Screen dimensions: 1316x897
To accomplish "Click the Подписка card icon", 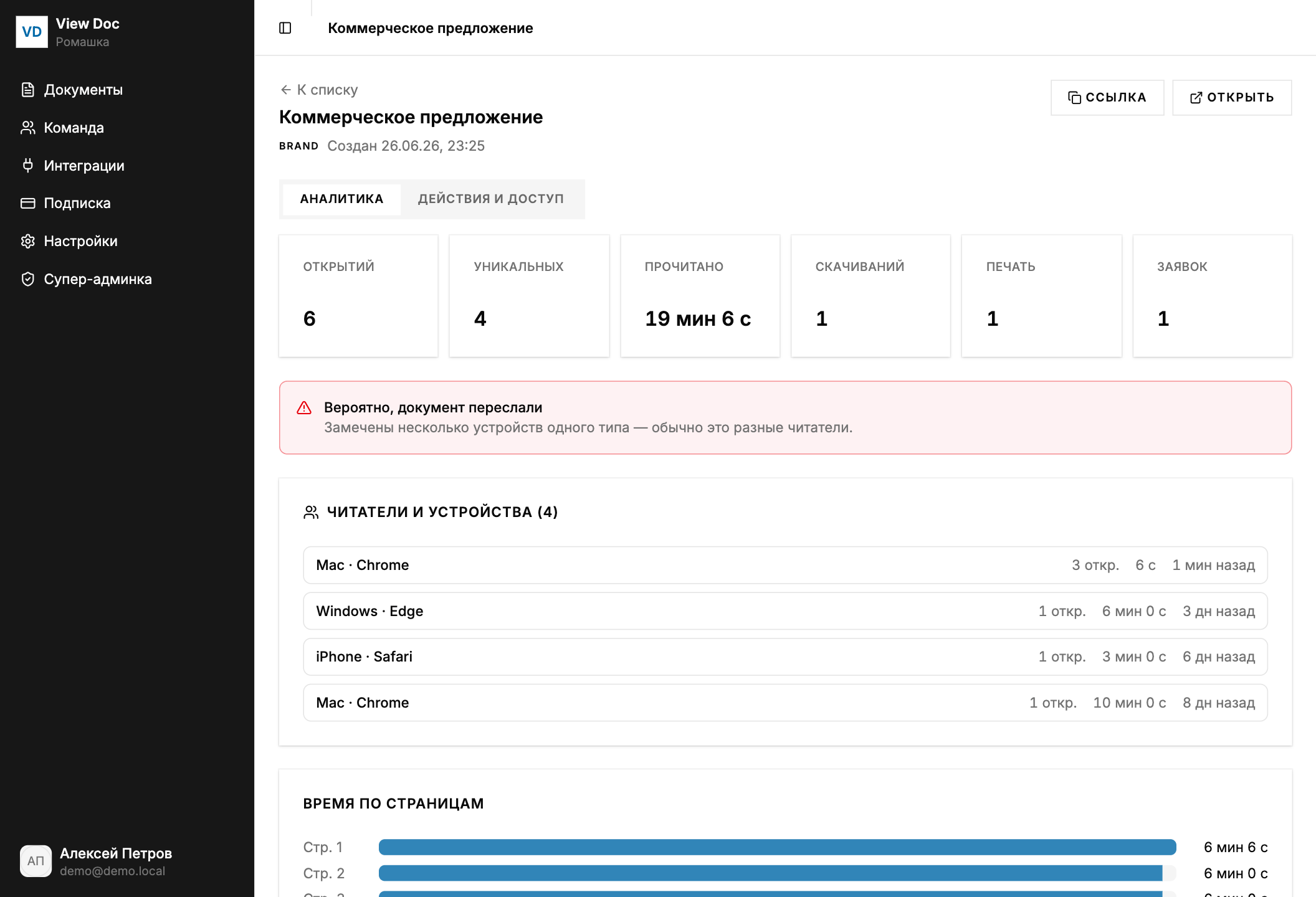I will (x=28, y=203).
